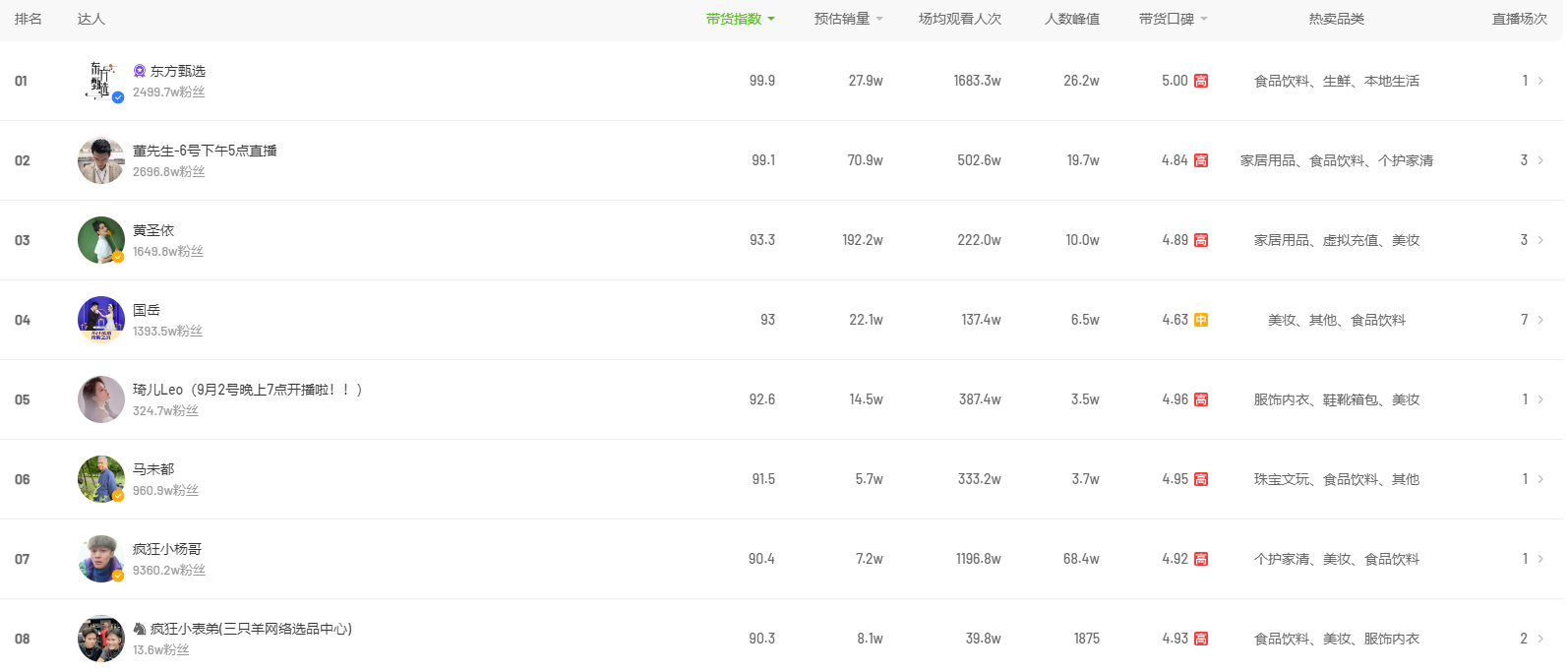Sort by 带货指数 column arrow
This screenshot has width=1568, height=672.
pos(771,20)
